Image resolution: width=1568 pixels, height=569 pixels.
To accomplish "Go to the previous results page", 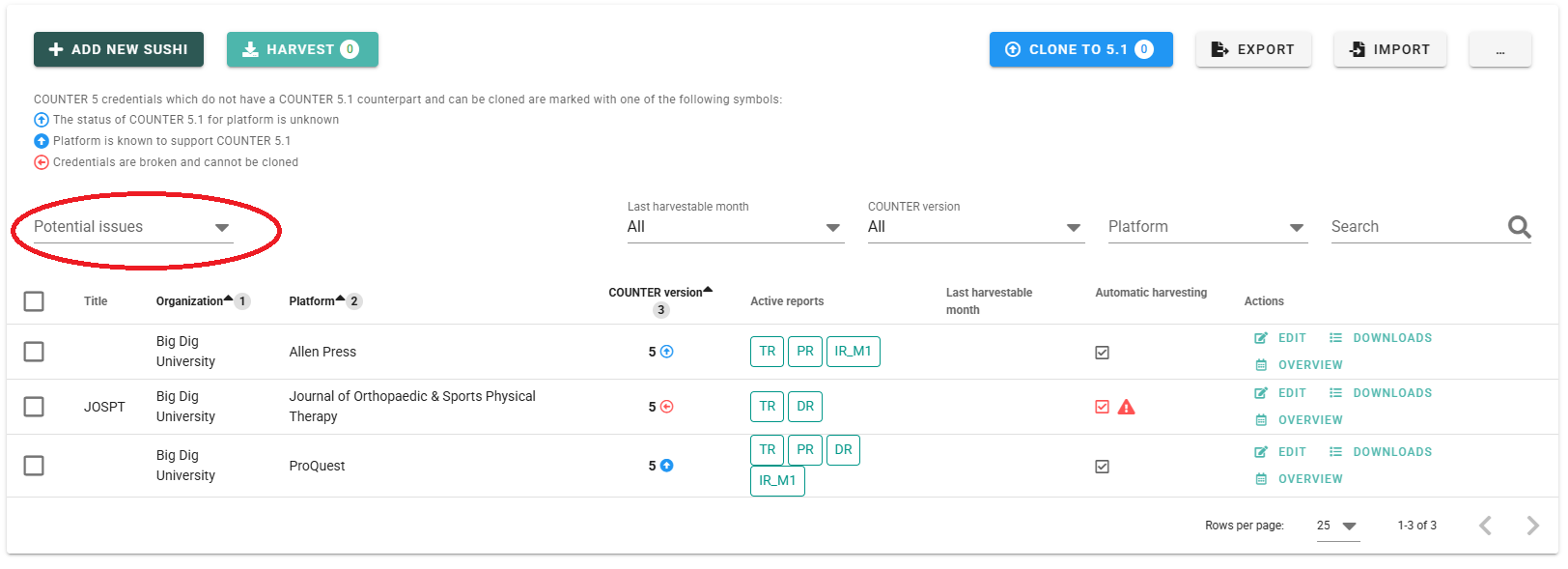I will (x=1486, y=526).
